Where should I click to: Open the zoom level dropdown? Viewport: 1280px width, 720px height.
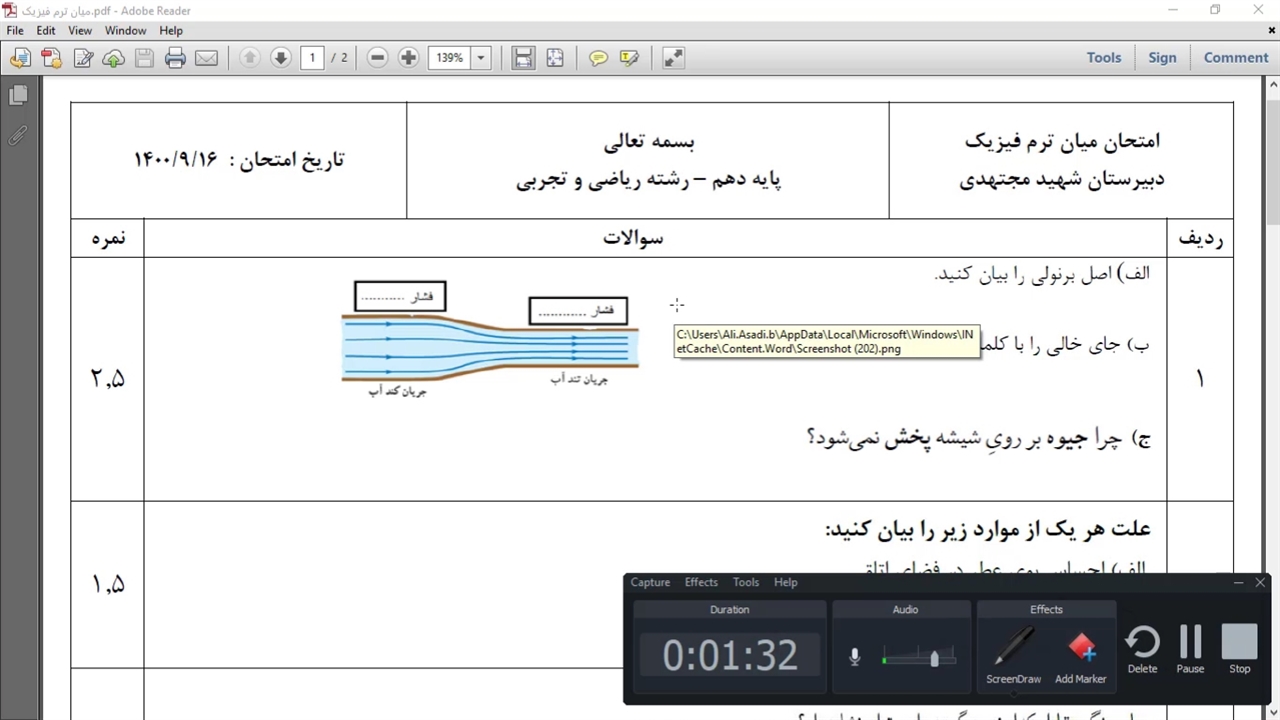[481, 58]
